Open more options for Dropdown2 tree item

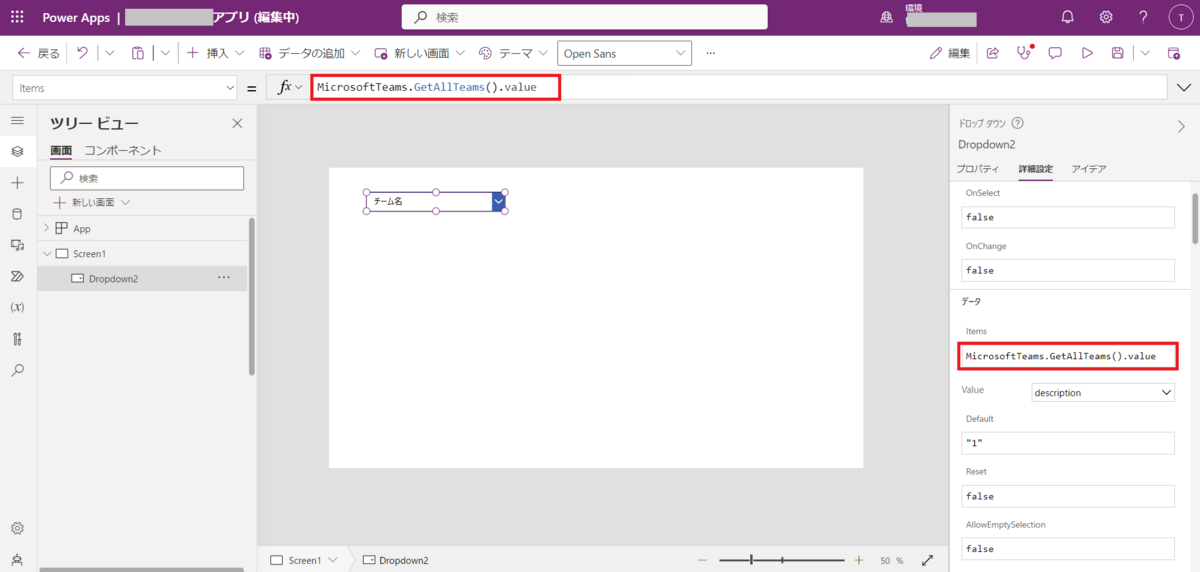pyautogui.click(x=224, y=278)
